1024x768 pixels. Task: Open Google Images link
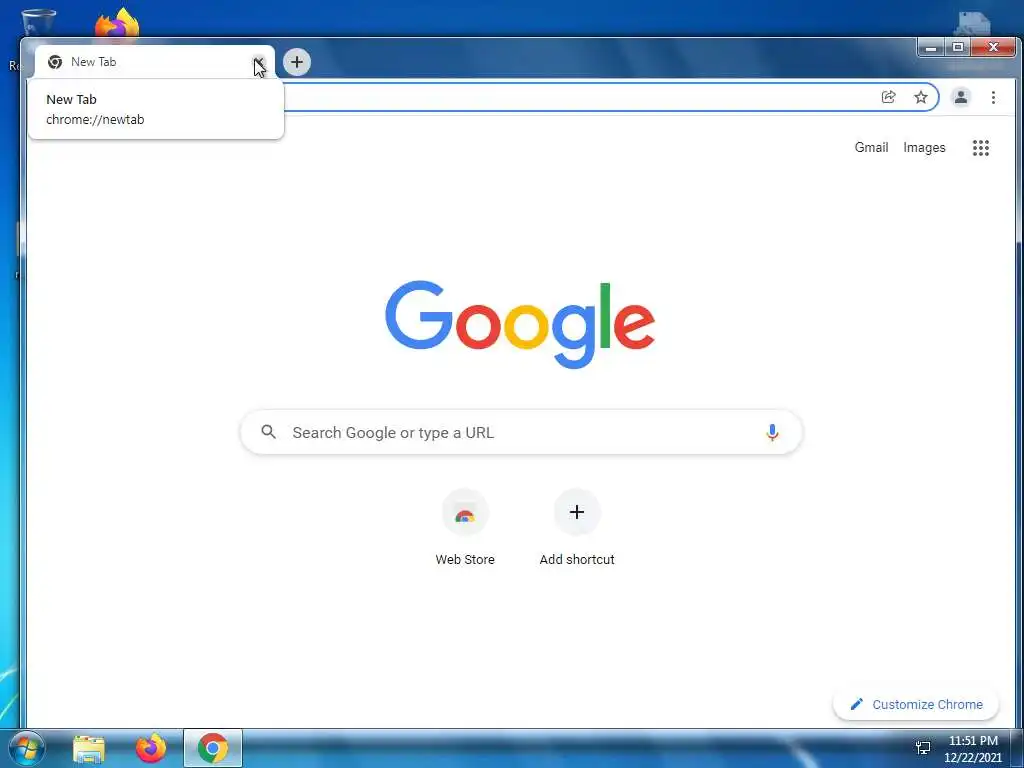[924, 148]
